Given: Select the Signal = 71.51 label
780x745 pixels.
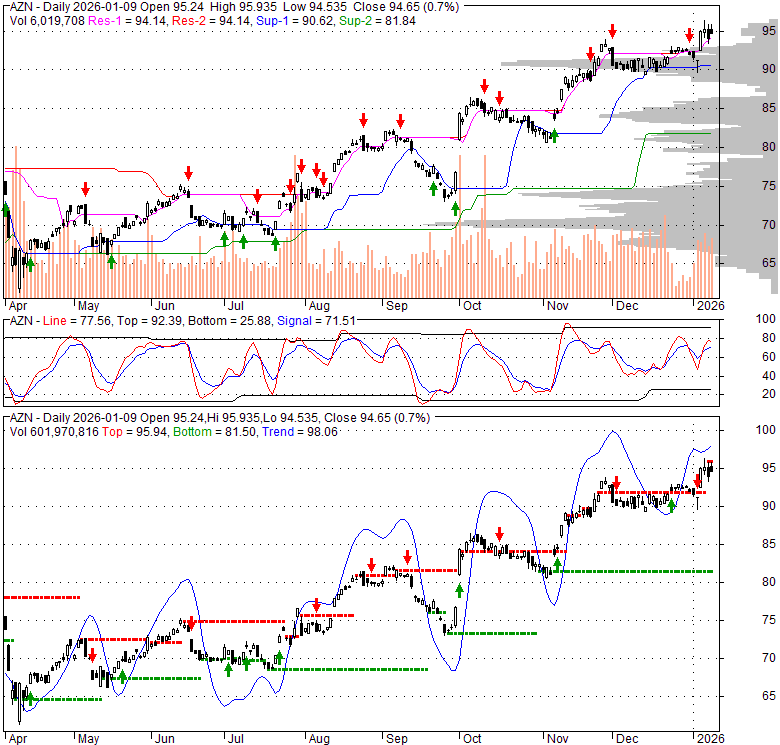Looking at the screenshot, I should click(316, 321).
